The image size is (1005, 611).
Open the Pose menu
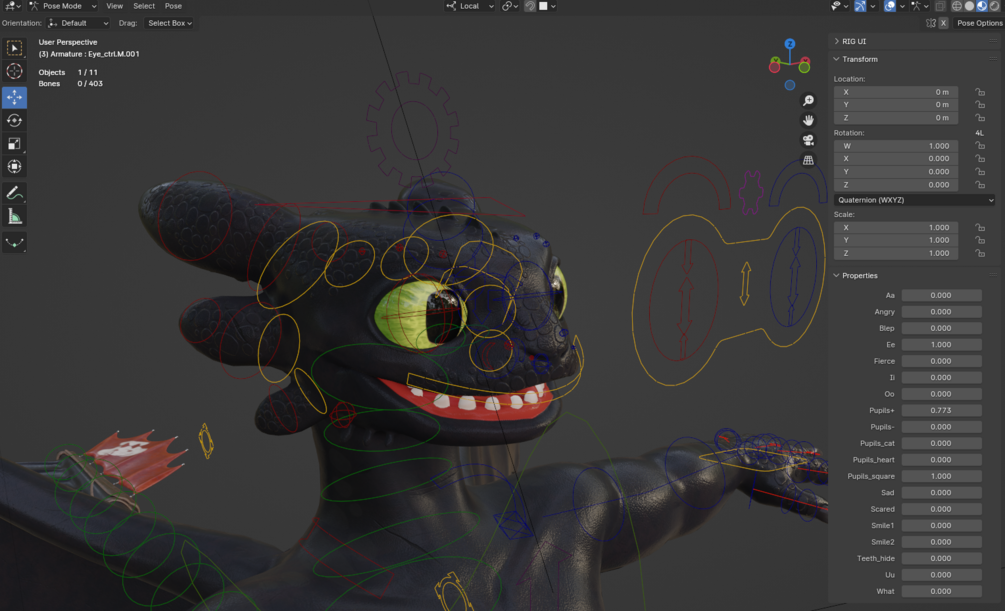[x=173, y=6]
